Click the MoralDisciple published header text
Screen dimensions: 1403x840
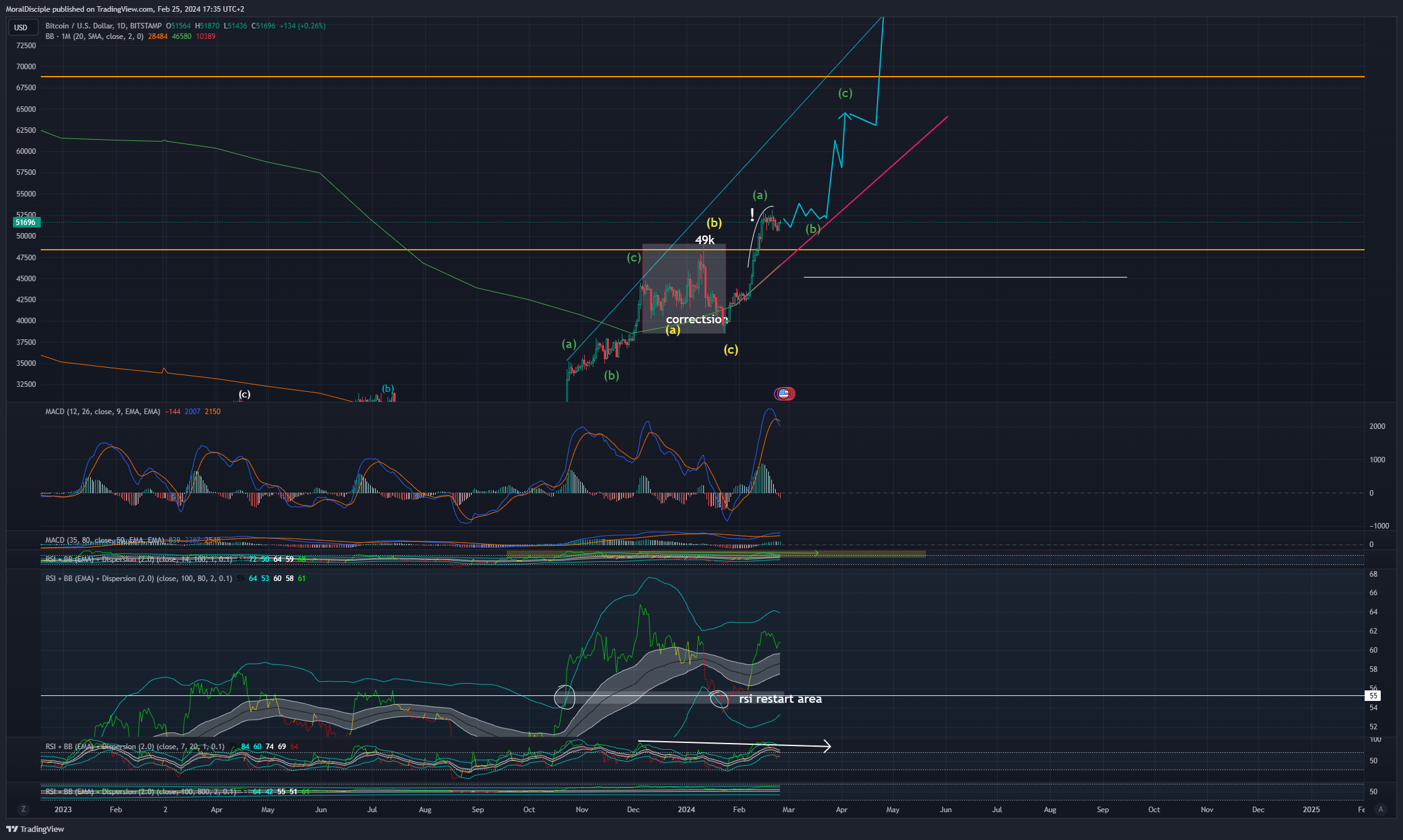[125, 9]
